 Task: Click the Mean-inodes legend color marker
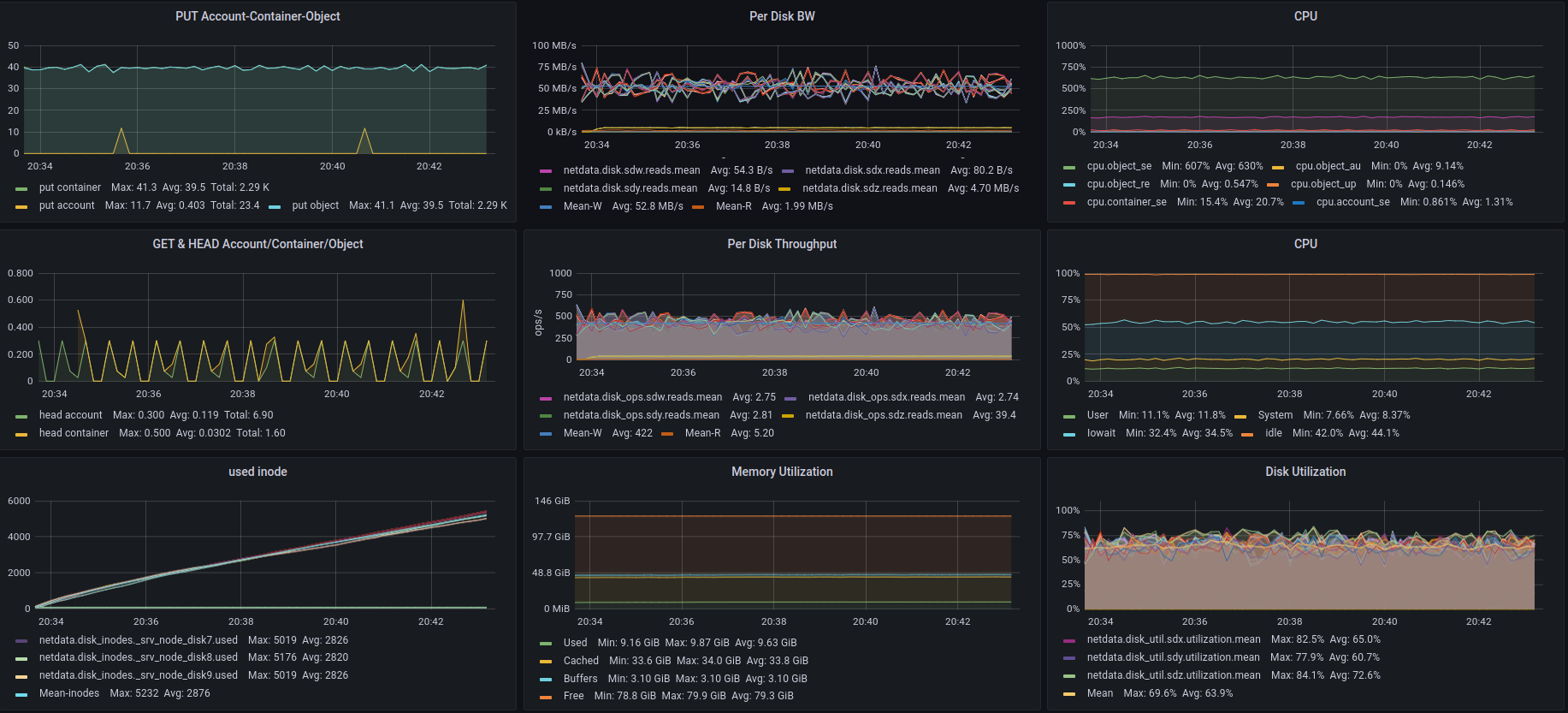pos(21,694)
